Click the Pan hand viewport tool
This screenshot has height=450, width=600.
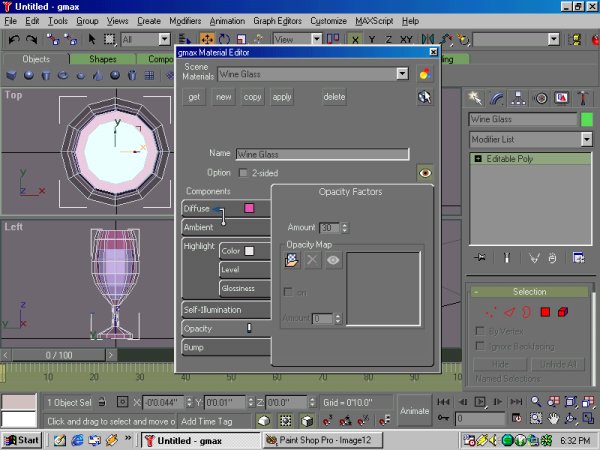point(553,418)
